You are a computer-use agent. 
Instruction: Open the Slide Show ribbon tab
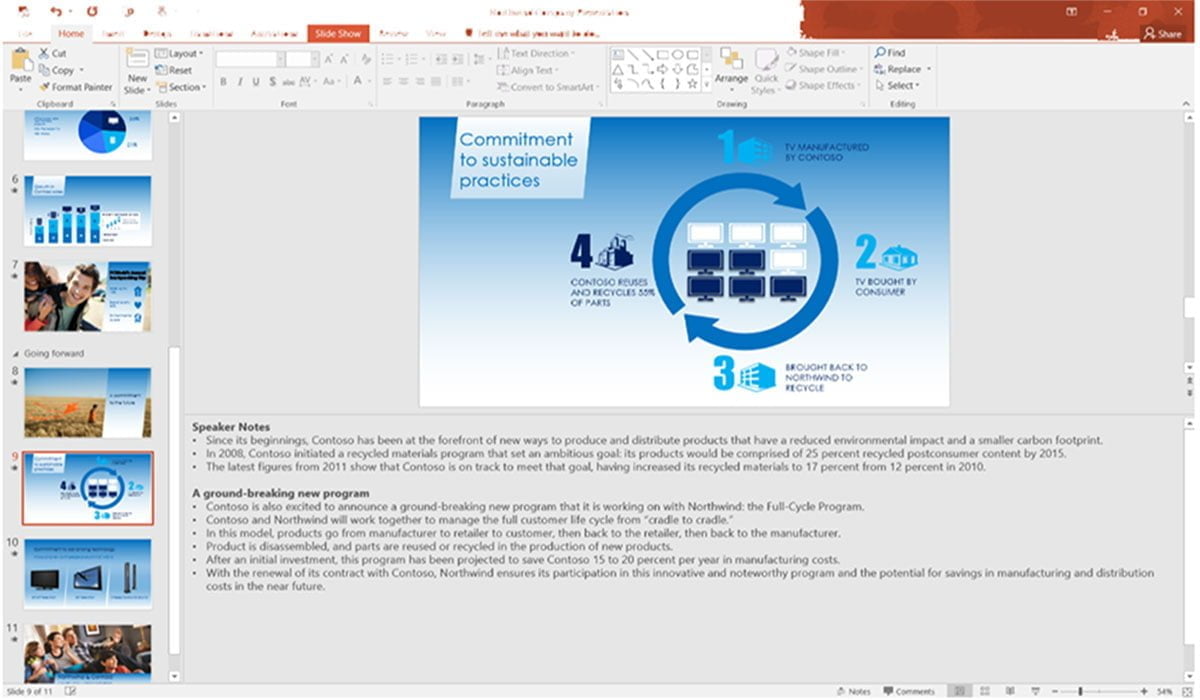coord(338,33)
